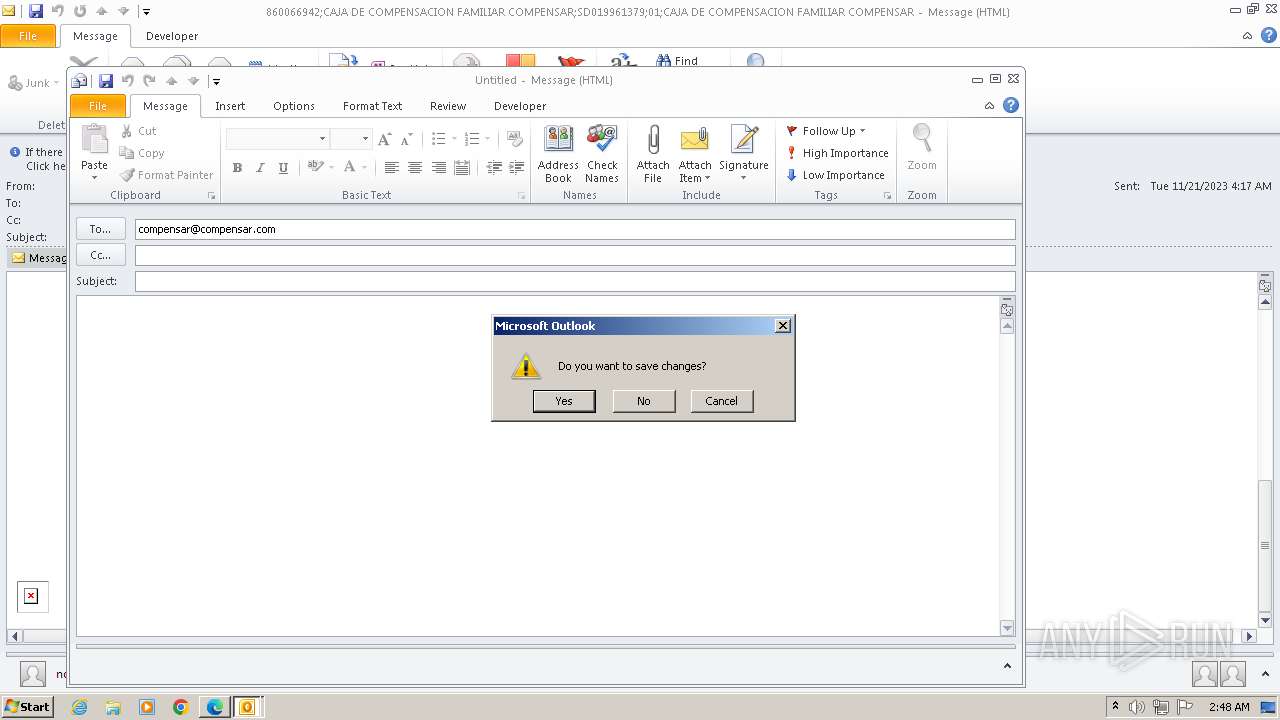The height and width of the screenshot is (720, 1280).
Task: Open the To... address picker
Action: coord(100,229)
